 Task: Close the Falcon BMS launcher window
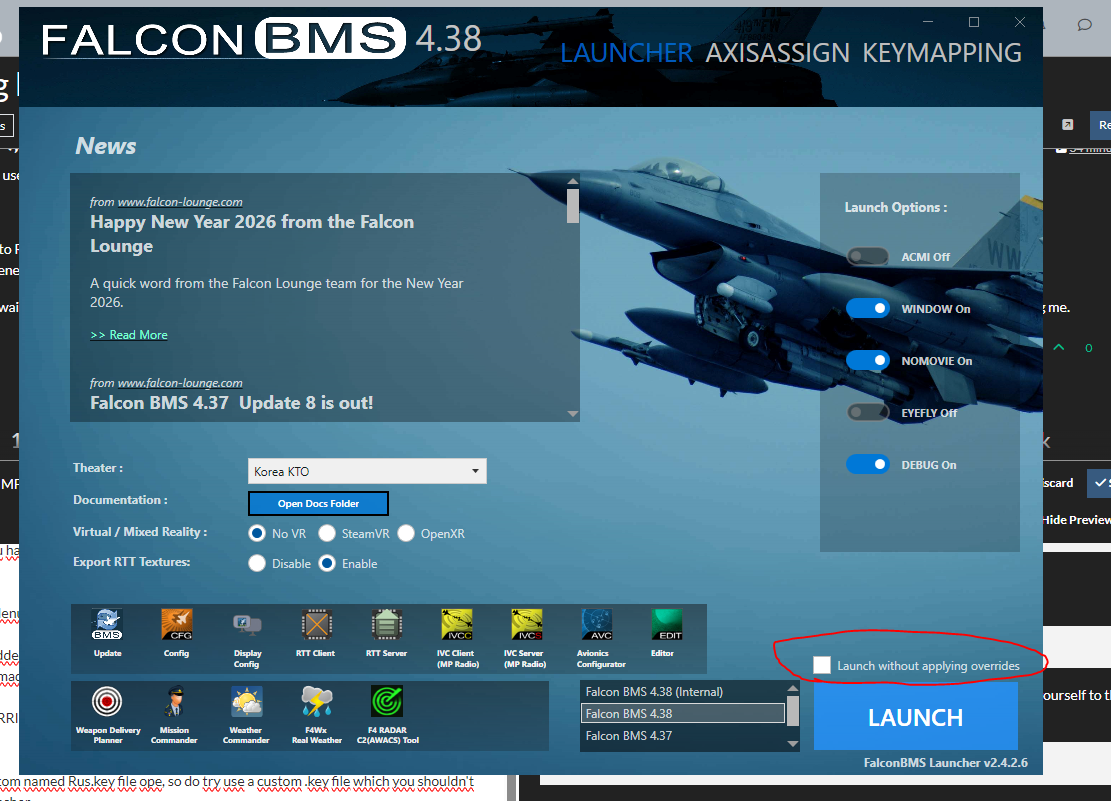pos(1020,22)
